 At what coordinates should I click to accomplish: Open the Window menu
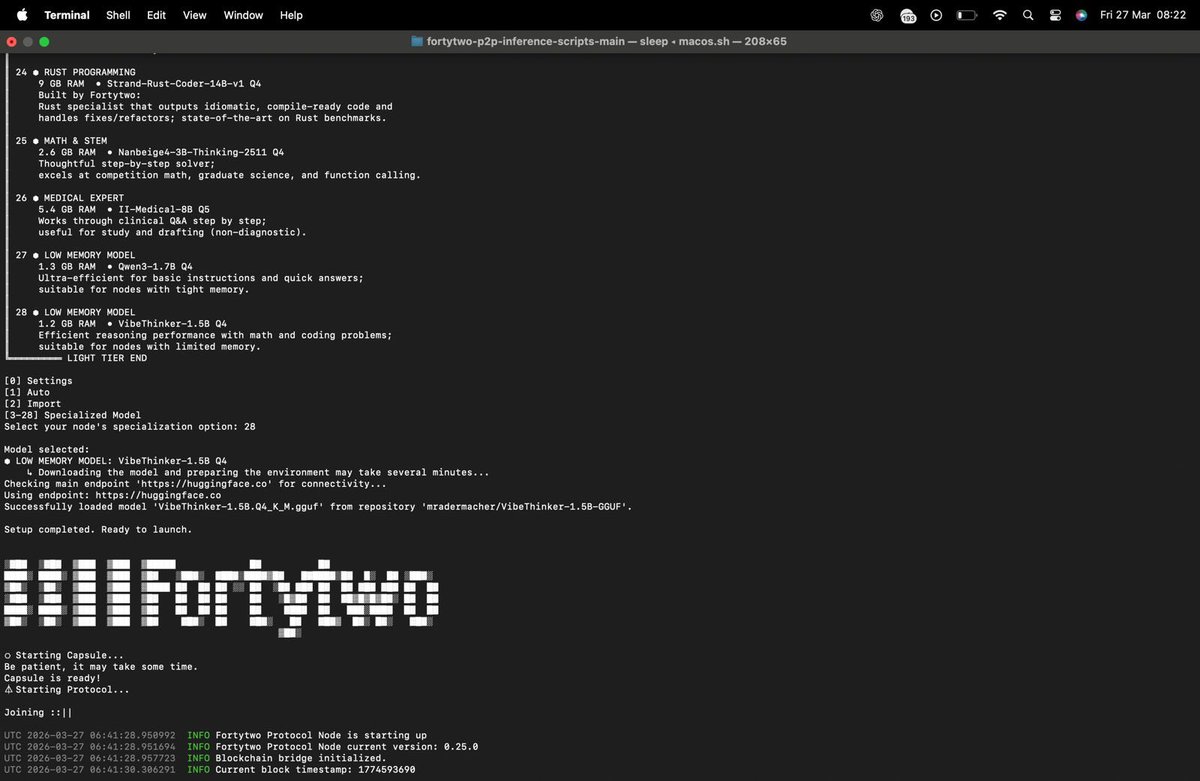point(243,15)
